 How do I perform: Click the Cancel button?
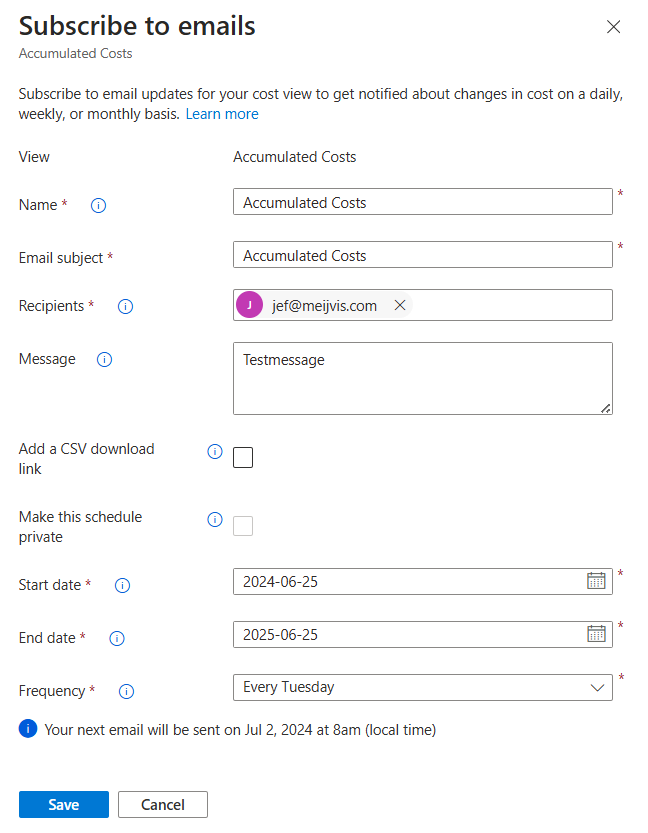pos(163,804)
